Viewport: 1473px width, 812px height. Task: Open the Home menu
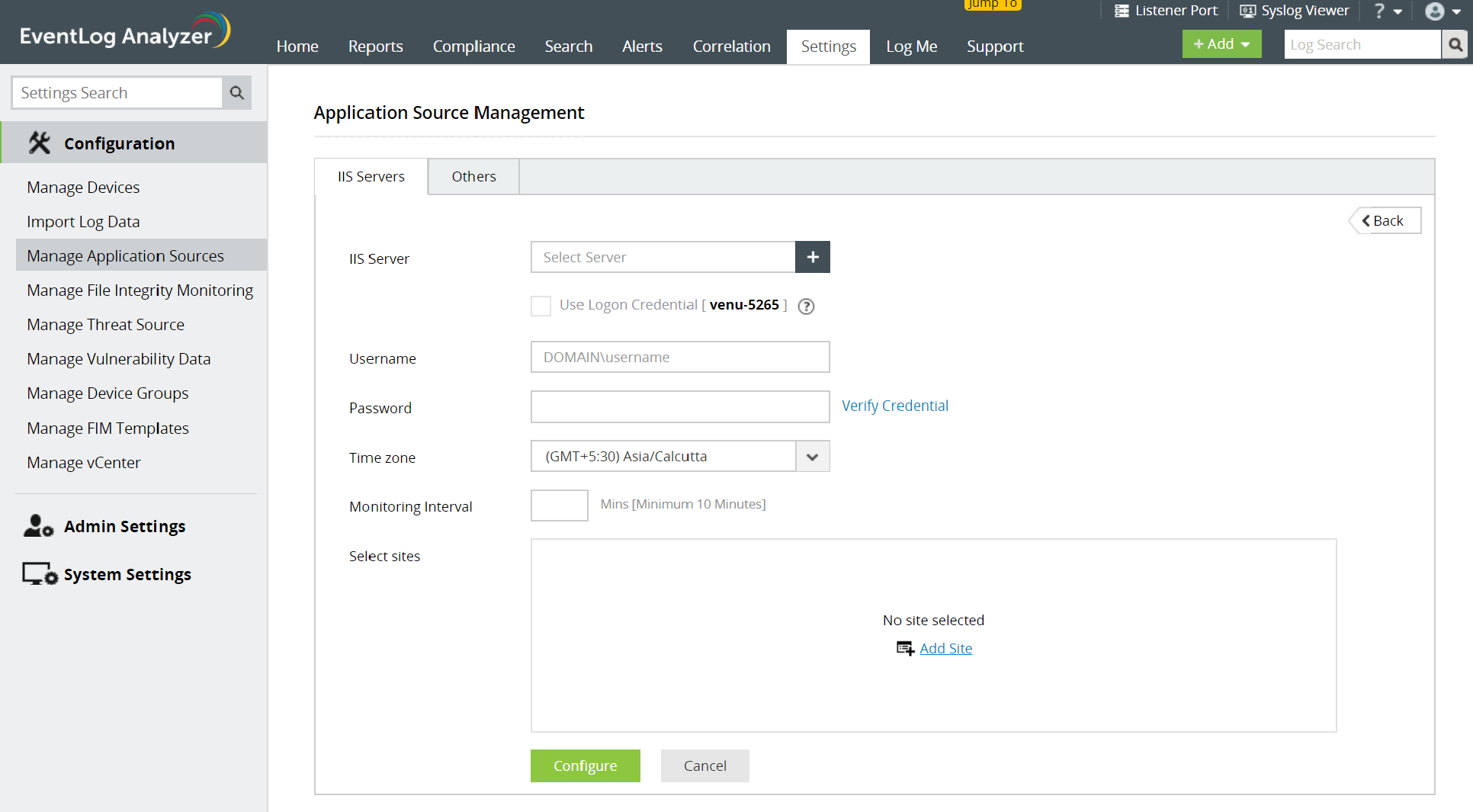pos(297,47)
